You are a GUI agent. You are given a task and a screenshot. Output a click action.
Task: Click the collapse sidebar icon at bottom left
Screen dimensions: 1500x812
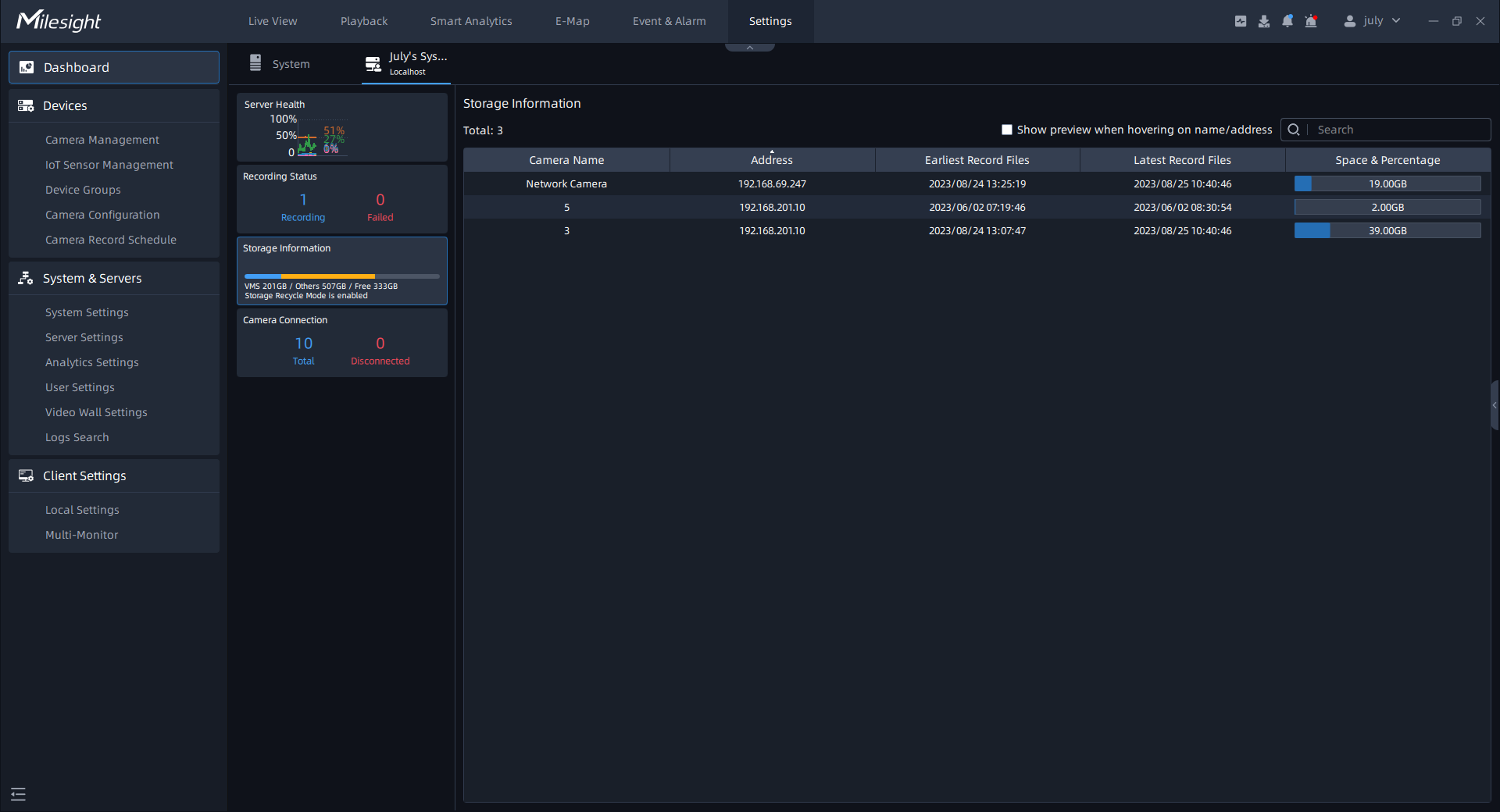tap(18, 794)
